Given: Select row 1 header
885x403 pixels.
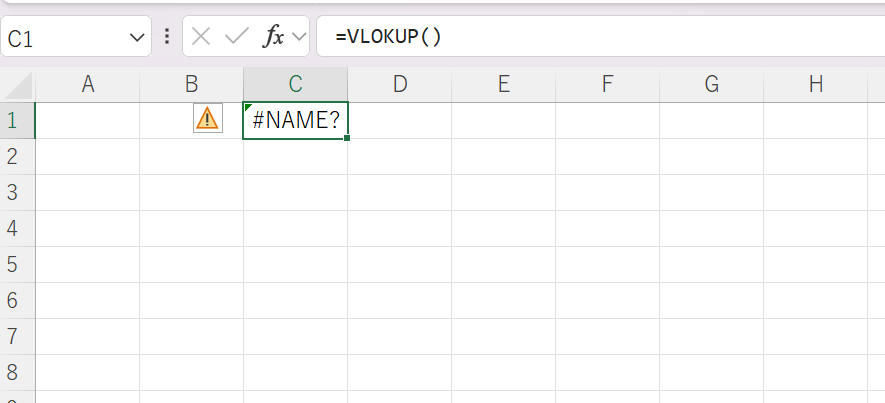Looking at the screenshot, I should tap(17, 120).
